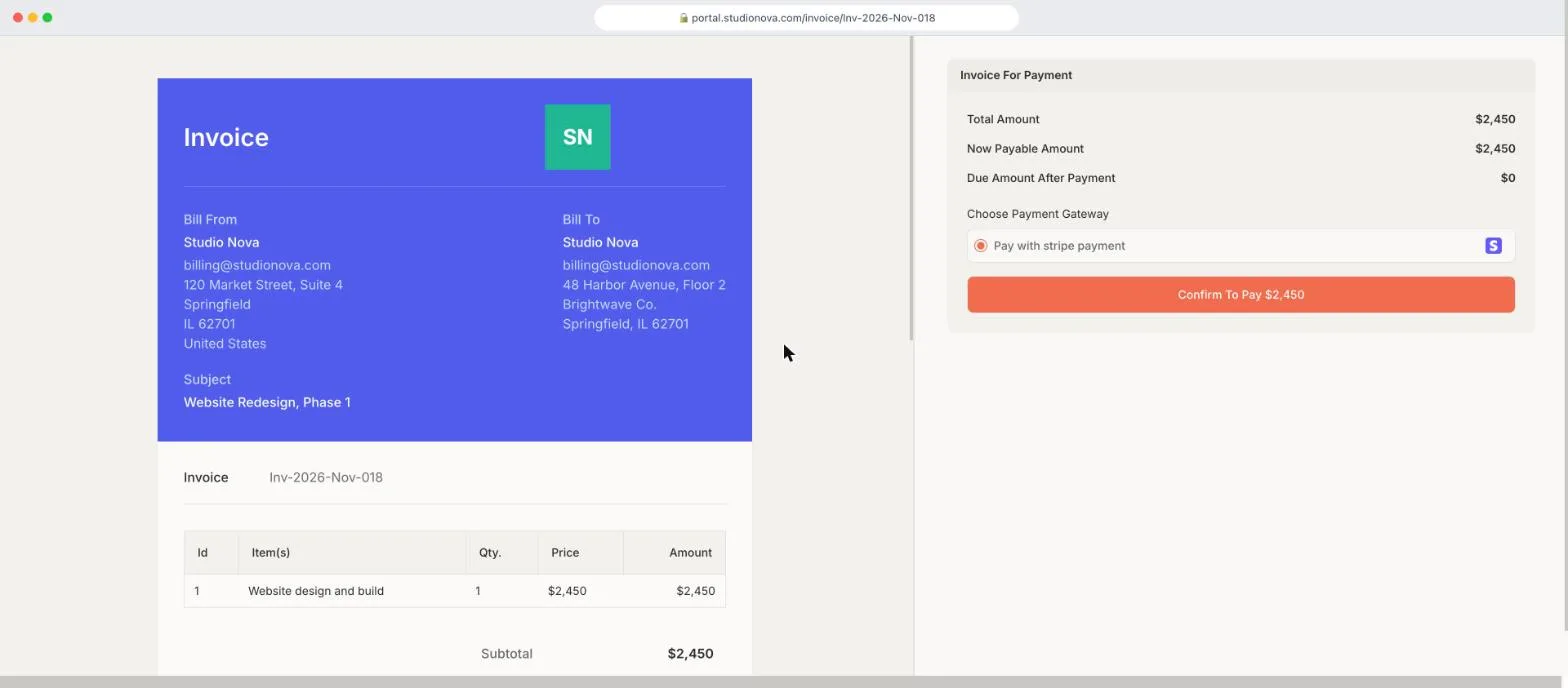Screen dimensions: 1568x688
Task: Click the Total Amount label
Action: coord(1003,119)
